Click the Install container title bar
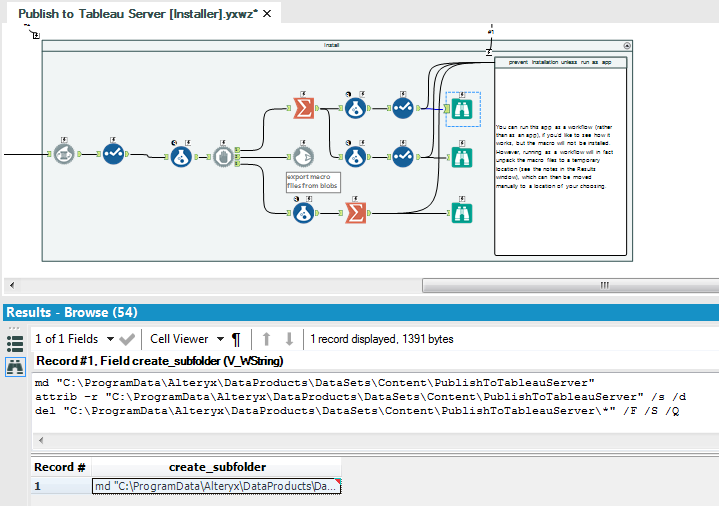This screenshot has height=506, width=719. 332,45
